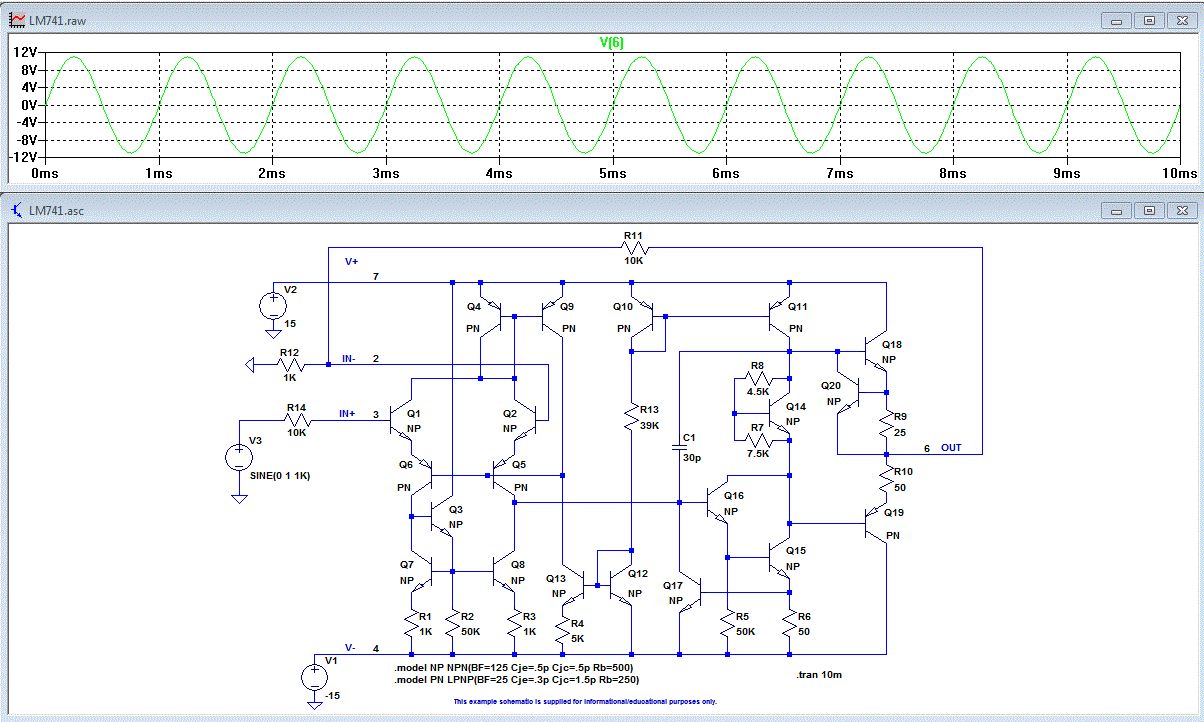Click the LM741.asc schematic window icon
This screenshot has height=722, width=1204.
coord(17,211)
